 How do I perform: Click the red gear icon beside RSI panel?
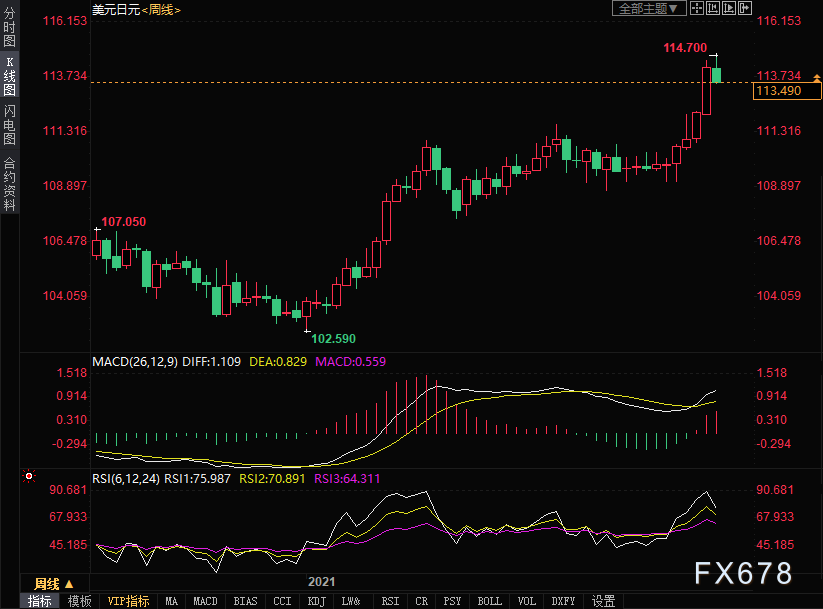coord(29,476)
